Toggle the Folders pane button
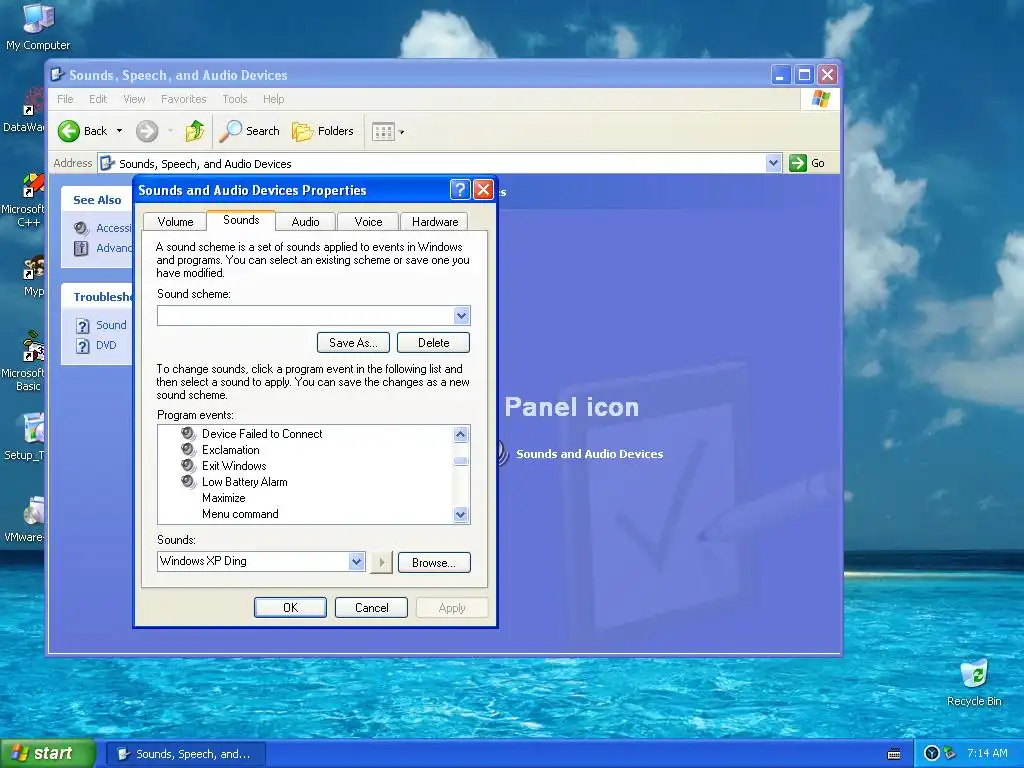This screenshot has width=1024, height=768. (x=323, y=131)
